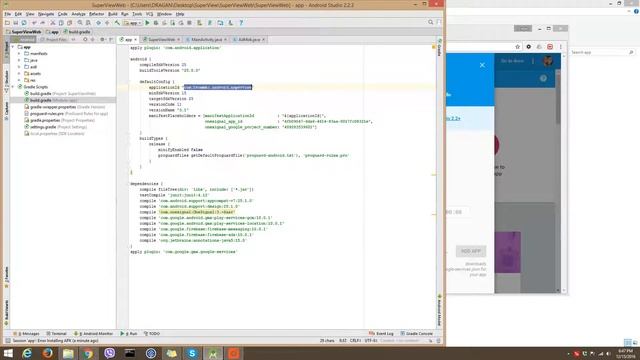Screen dimensions: 640x360
Task: Click the Synchronize toolbar icon
Action: pos(24,23)
